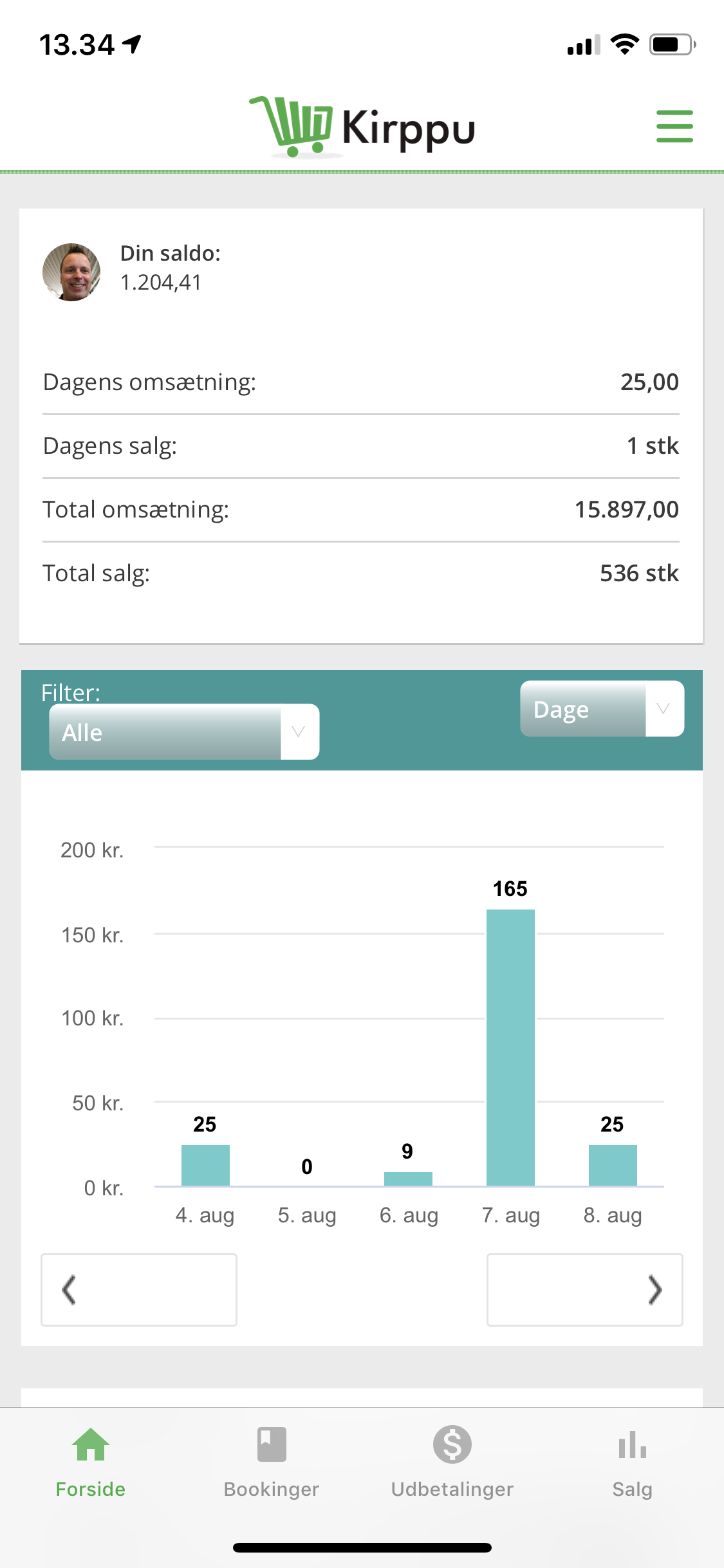Tap the 4. aug chart bar
Viewport: 724px width, 1568px height.
[205, 1165]
